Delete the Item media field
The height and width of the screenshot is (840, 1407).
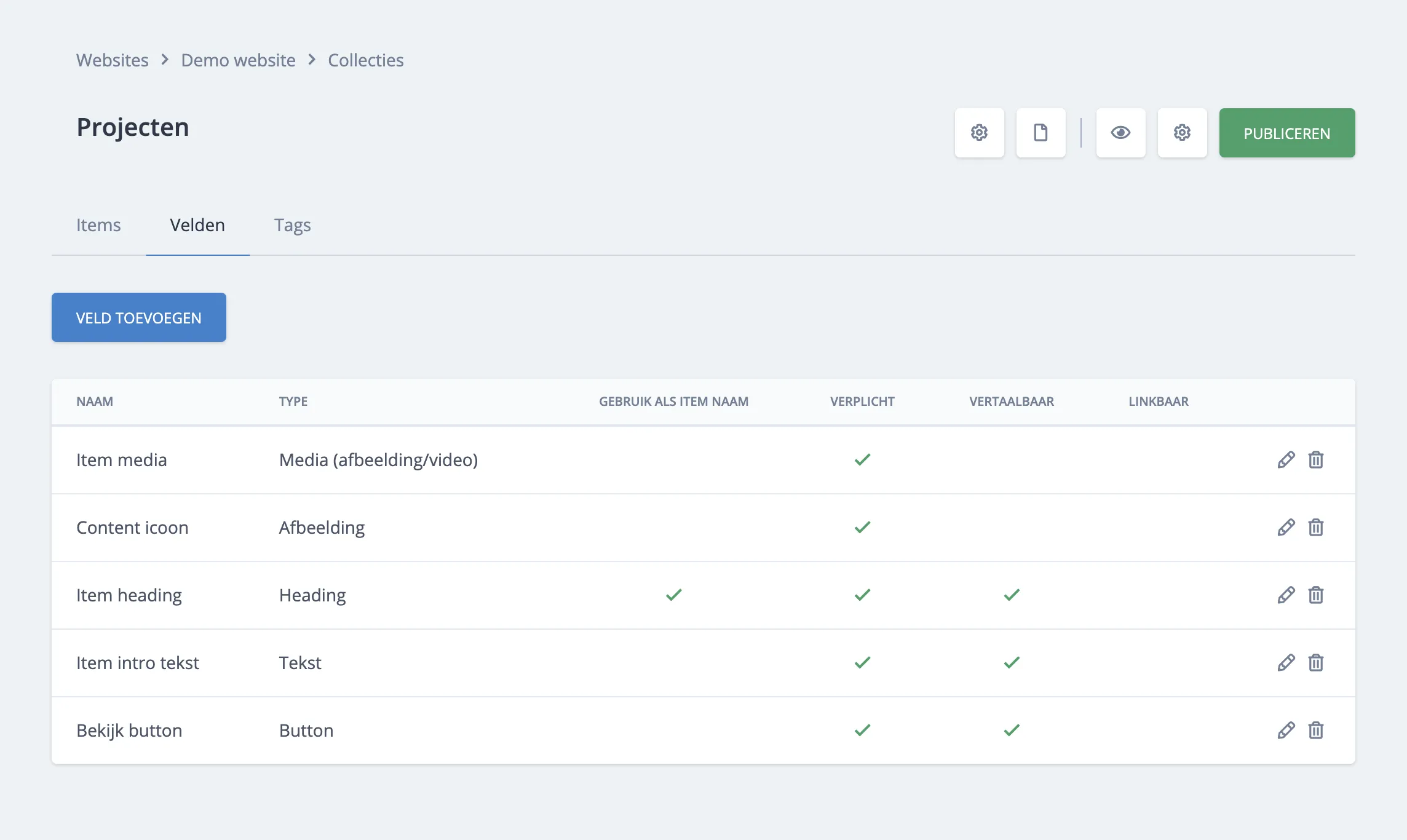tap(1315, 460)
